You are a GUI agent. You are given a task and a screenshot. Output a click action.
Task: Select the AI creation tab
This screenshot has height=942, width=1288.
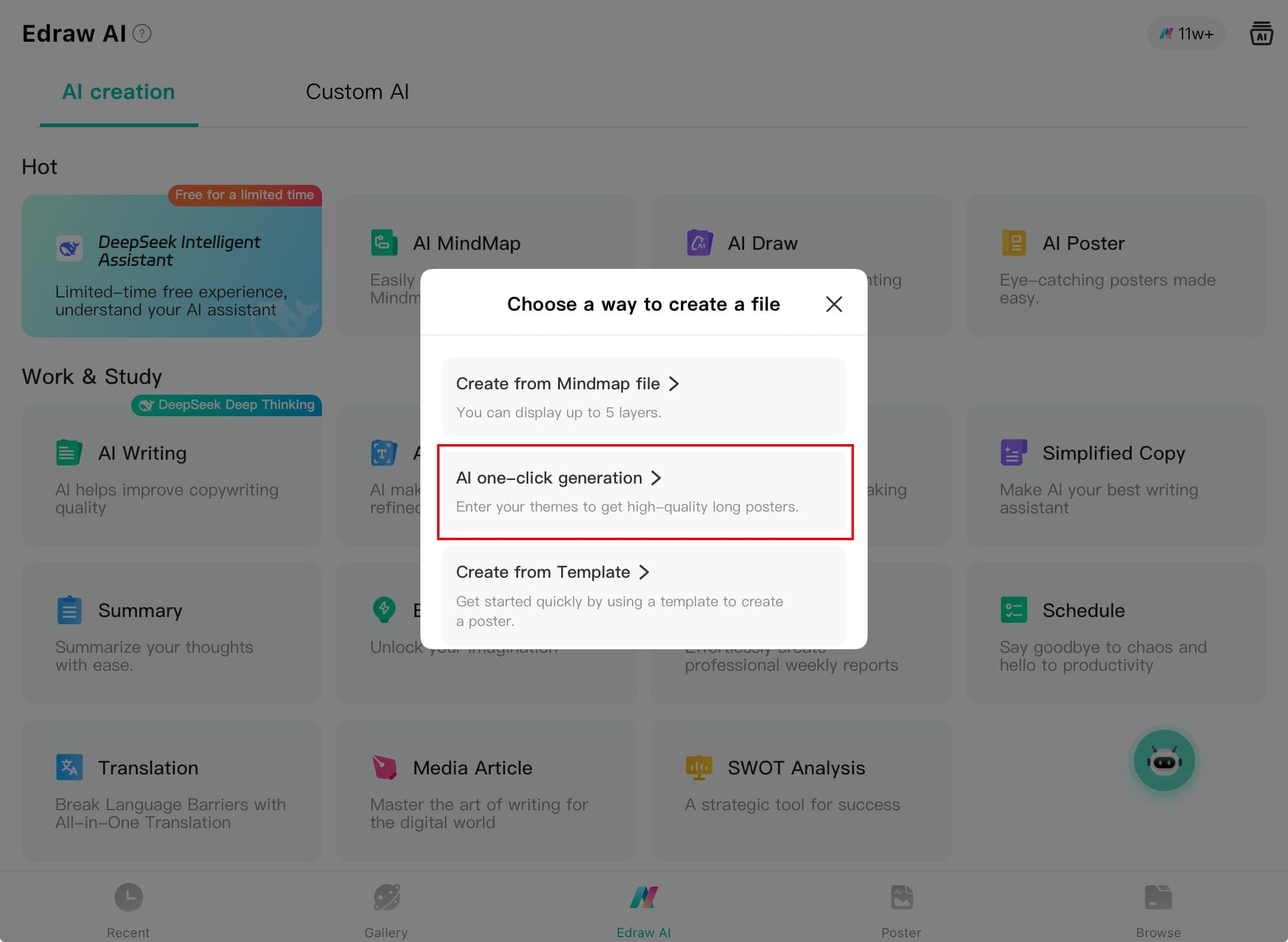coord(119,92)
